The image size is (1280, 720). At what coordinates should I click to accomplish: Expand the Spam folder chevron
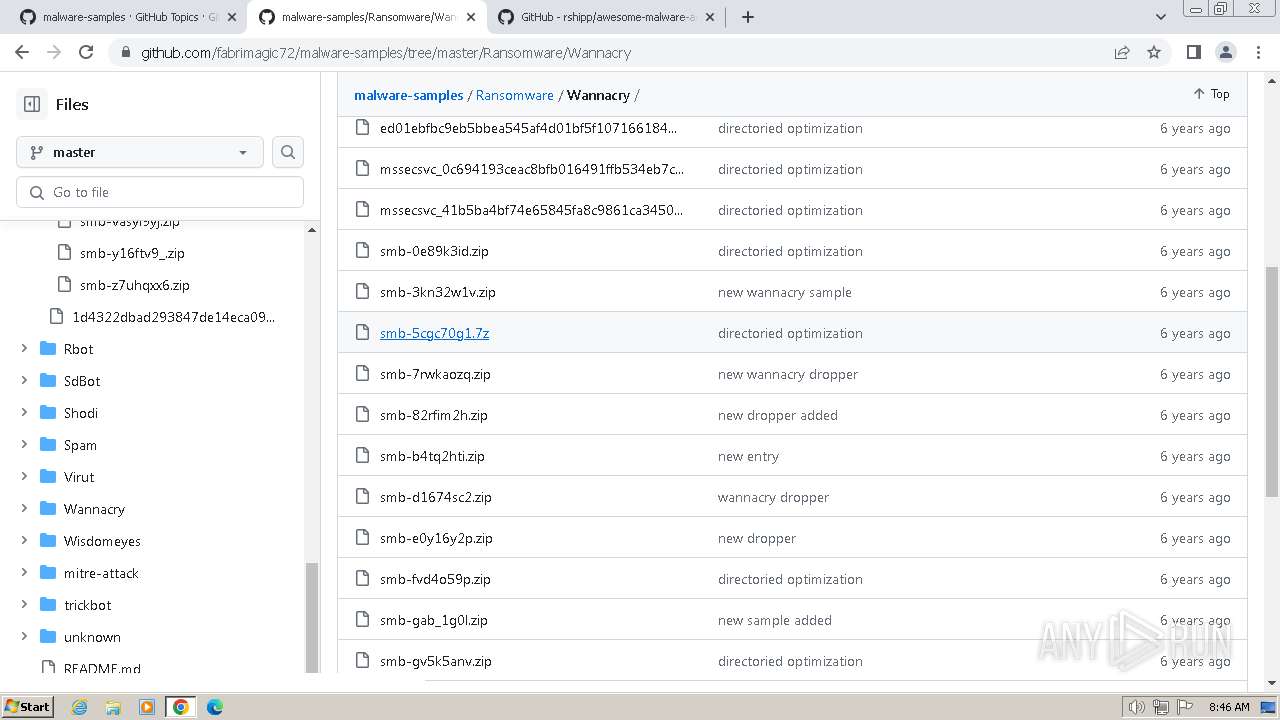pos(24,445)
